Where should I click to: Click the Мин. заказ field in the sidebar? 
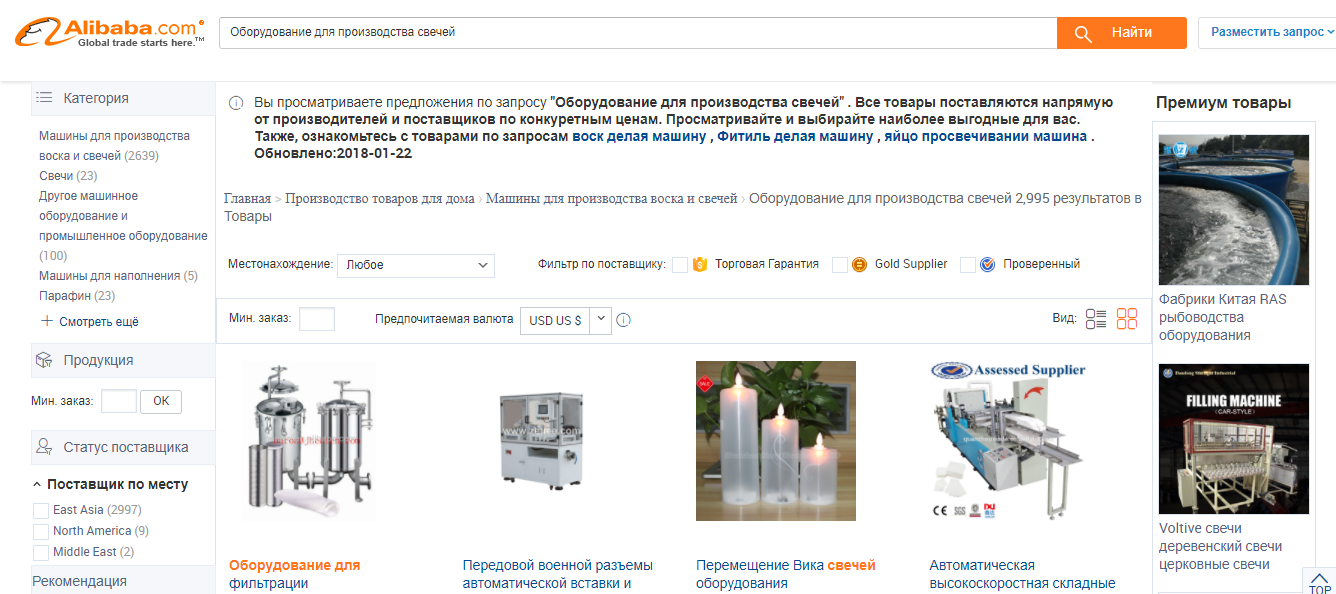pyautogui.click(x=119, y=401)
